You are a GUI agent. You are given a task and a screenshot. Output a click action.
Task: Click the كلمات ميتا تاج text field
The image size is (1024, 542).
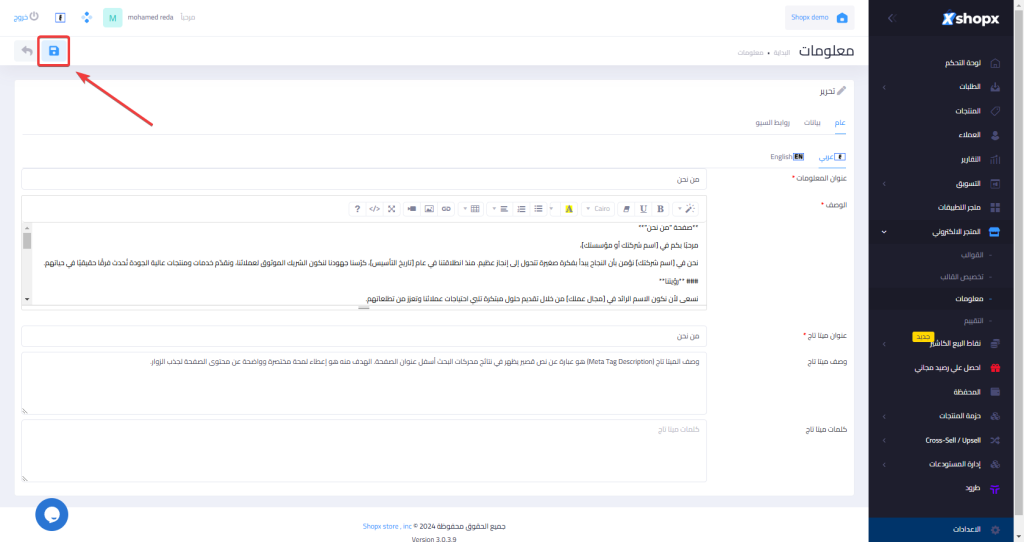click(376, 450)
